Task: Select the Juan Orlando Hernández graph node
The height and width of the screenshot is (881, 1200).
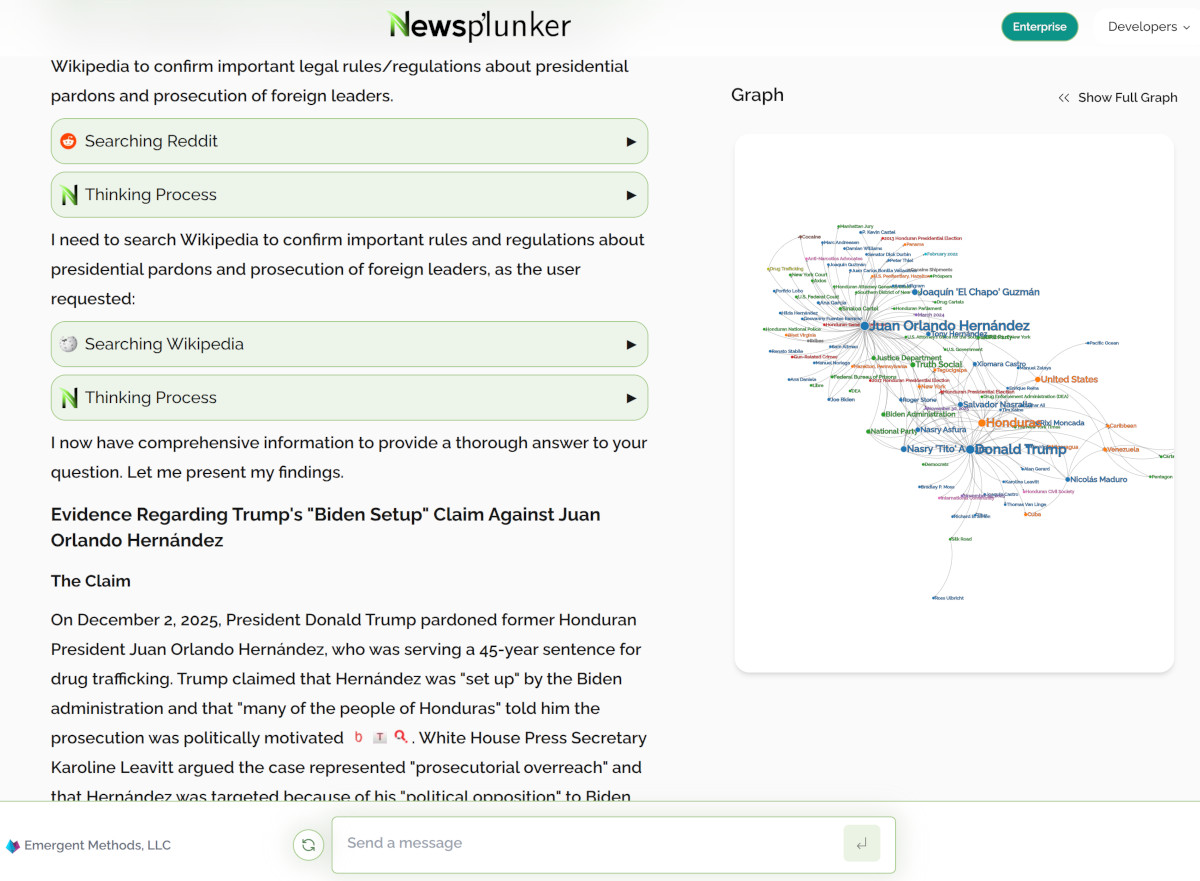Action: (865, 326)
